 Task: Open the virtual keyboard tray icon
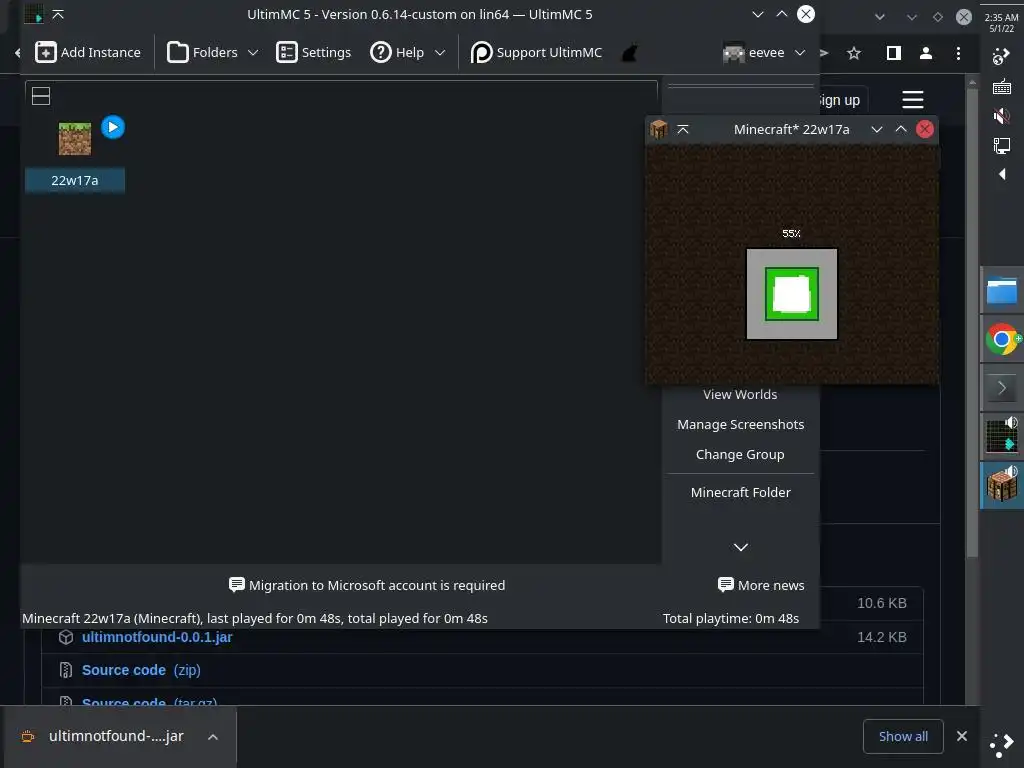[1002, 86]
